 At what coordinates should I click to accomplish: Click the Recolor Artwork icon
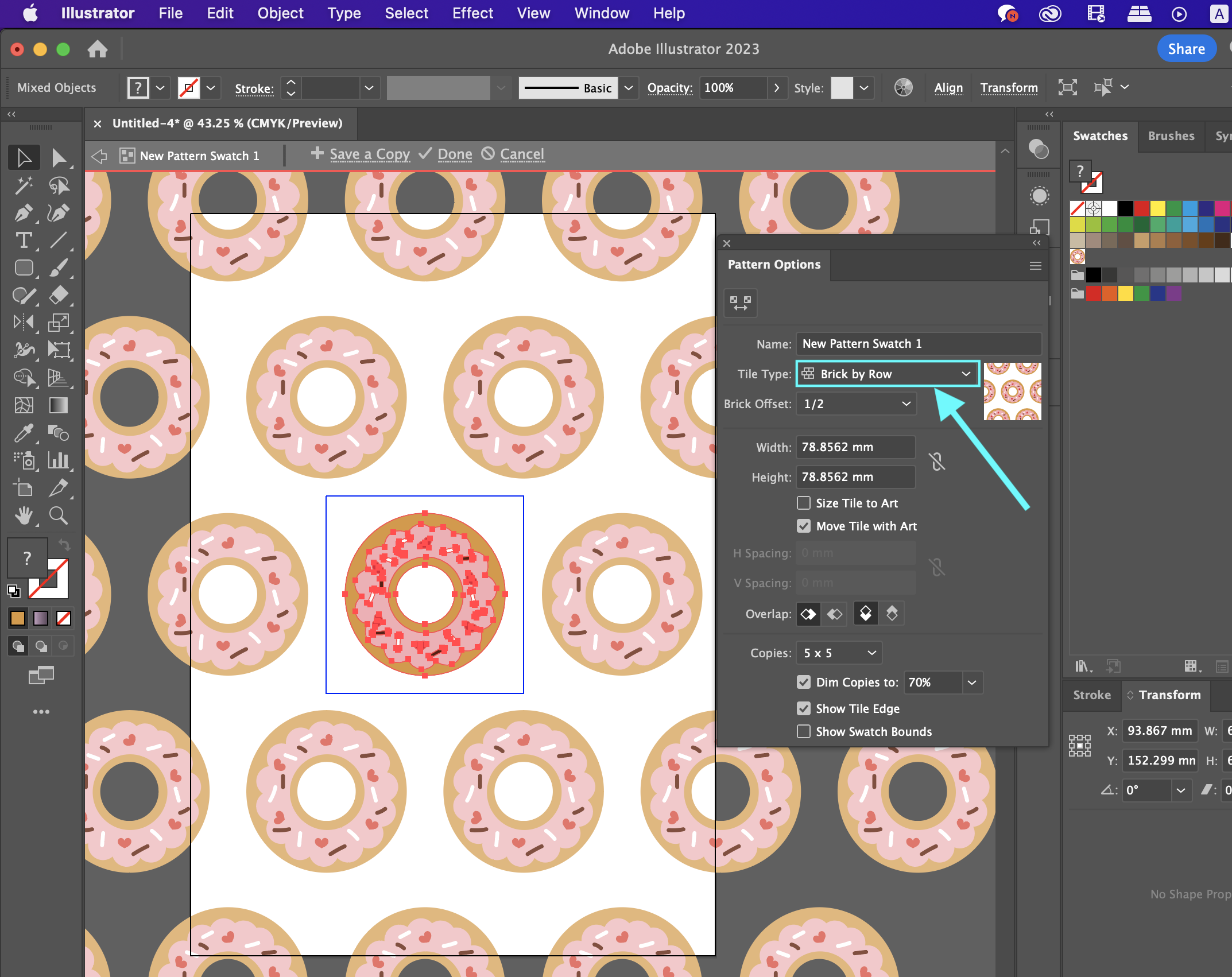pyautogui.click(x=903, y=88)
